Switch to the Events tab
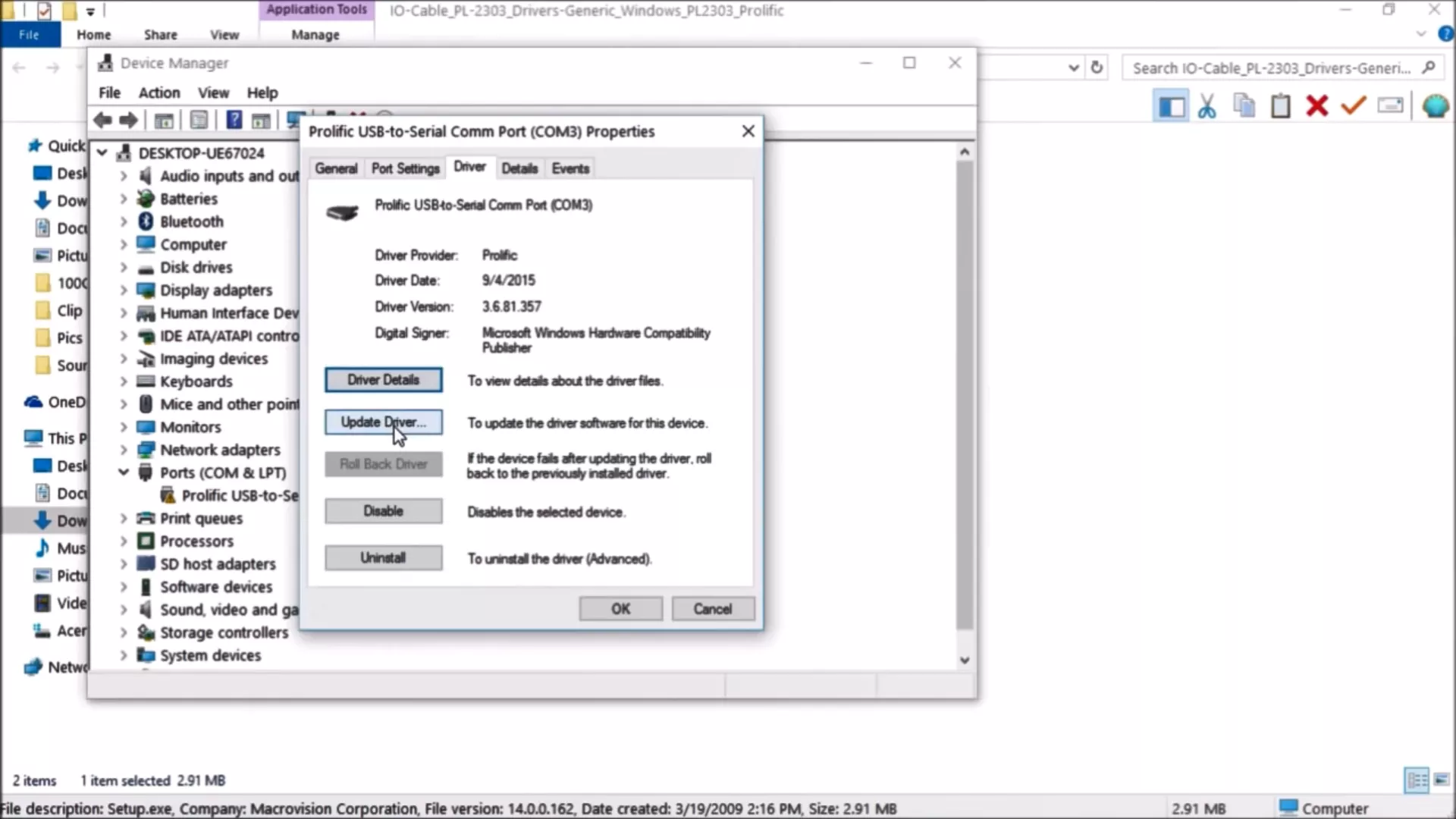 570,168
